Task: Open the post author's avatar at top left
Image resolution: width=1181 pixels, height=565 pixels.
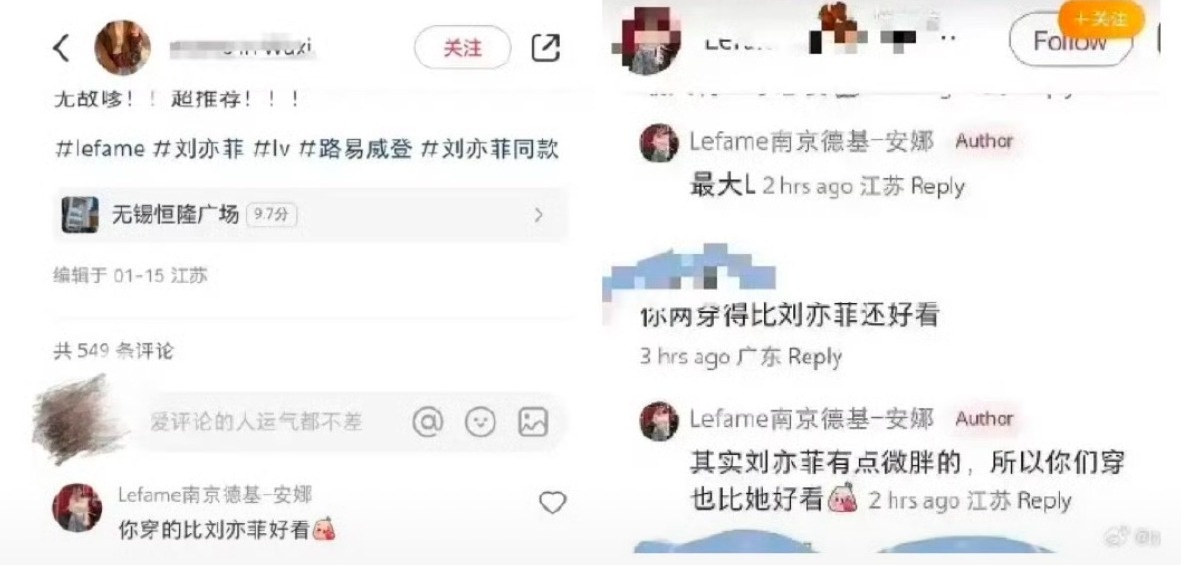Action: [122, 48]
